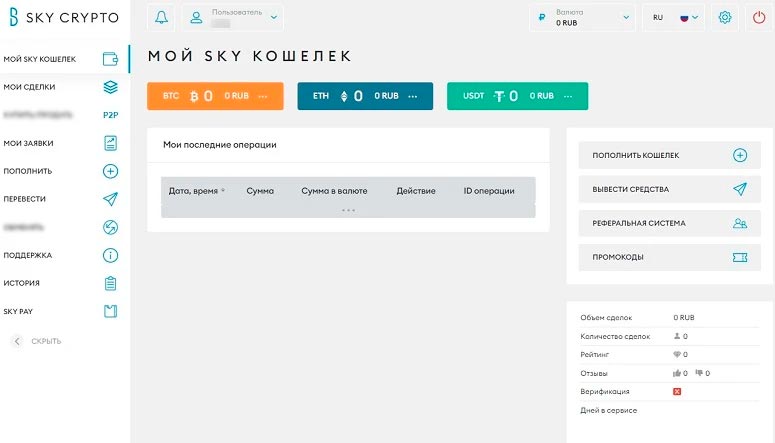Click the layers icon beside Мои сделки

click(111, 87)
